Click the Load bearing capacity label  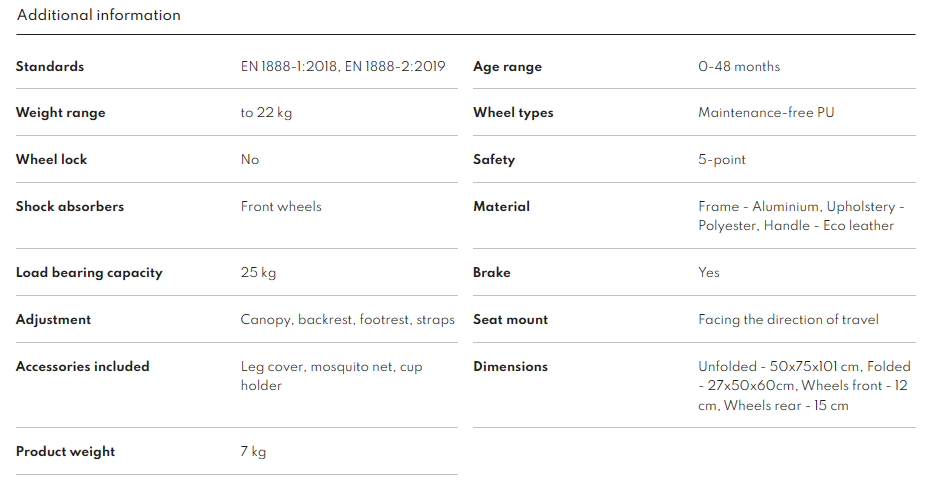coord(89,273)
